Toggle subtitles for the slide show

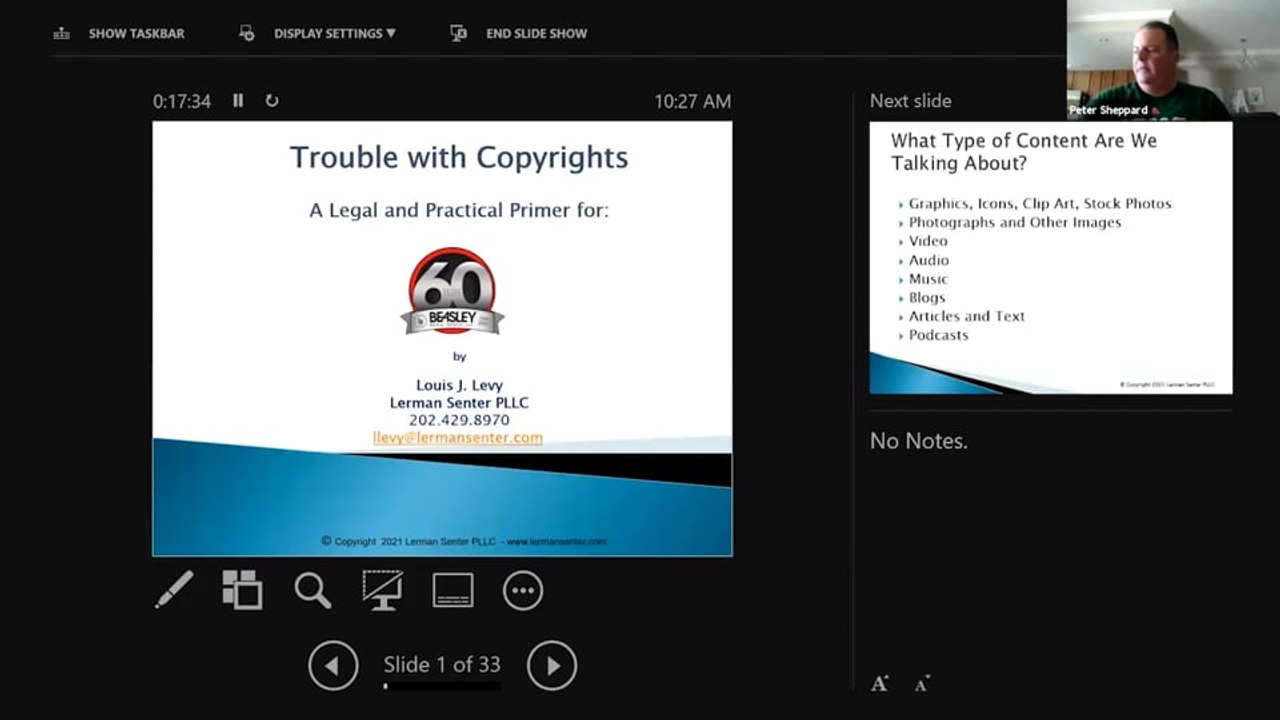pyautogui.click(x=453, y=590)
